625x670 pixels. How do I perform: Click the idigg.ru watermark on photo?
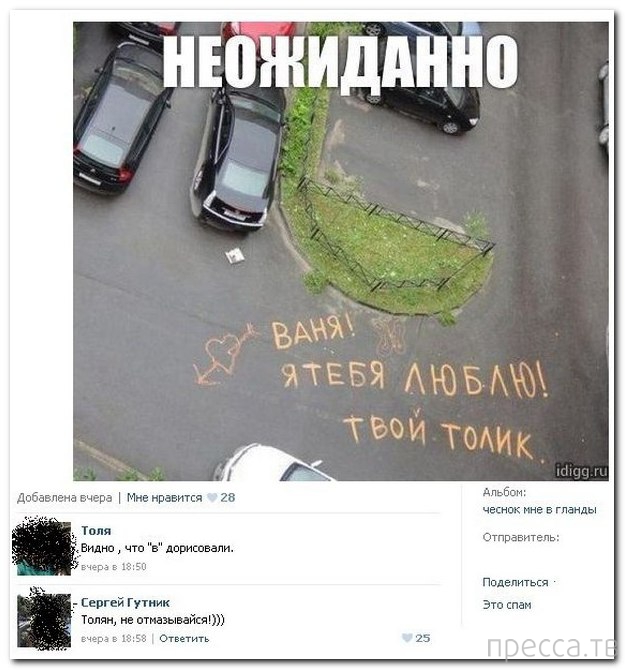581,471
